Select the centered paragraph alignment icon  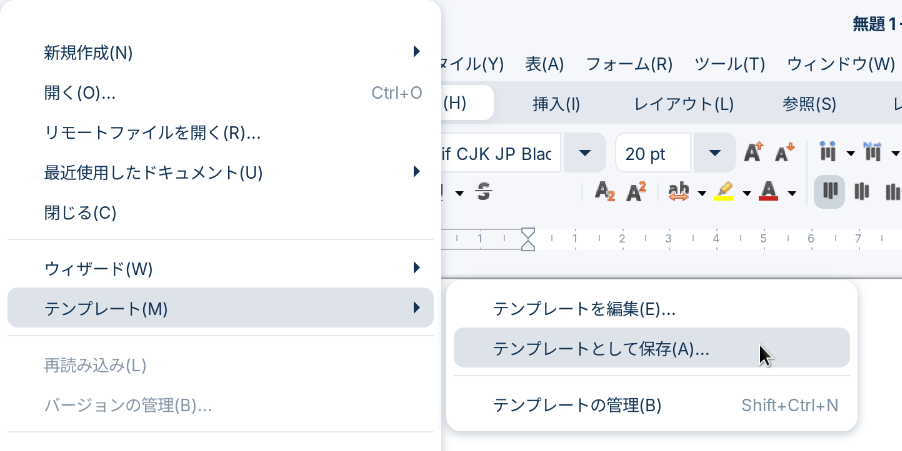tap(861, 192)
